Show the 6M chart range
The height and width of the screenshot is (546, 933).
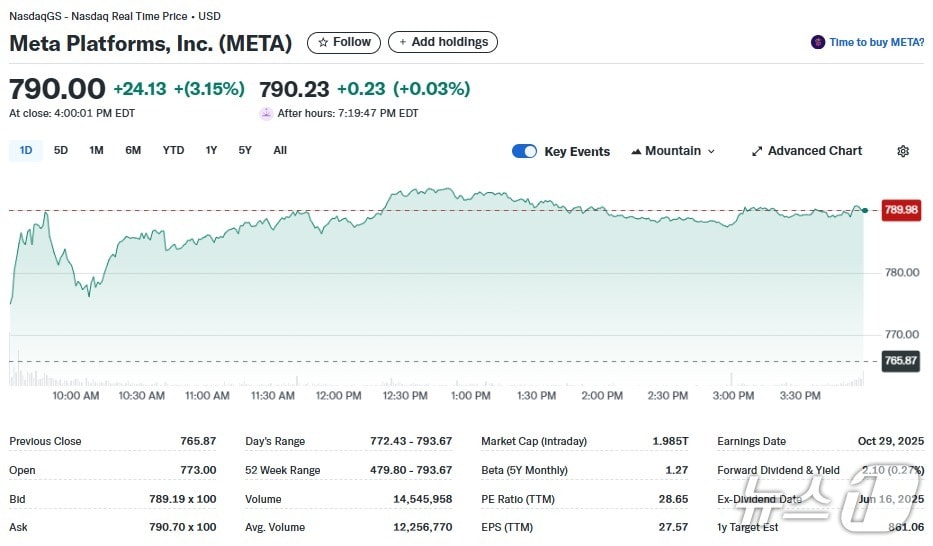[x=133, y=150]
